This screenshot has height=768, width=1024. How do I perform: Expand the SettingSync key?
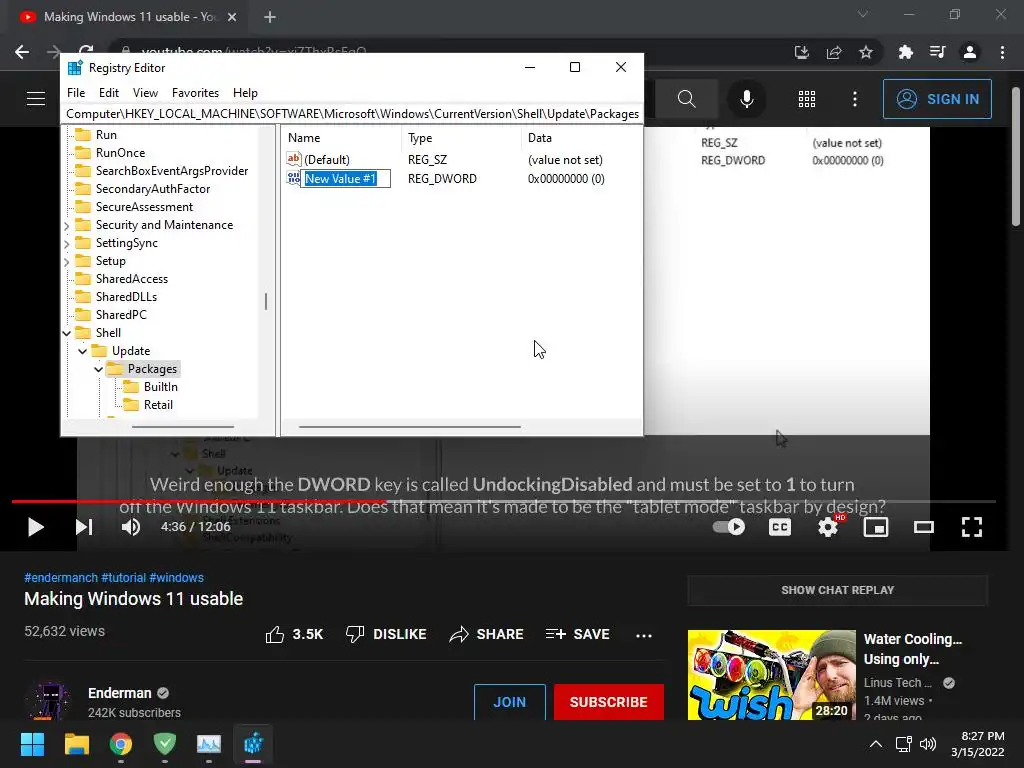click(67, 244)
